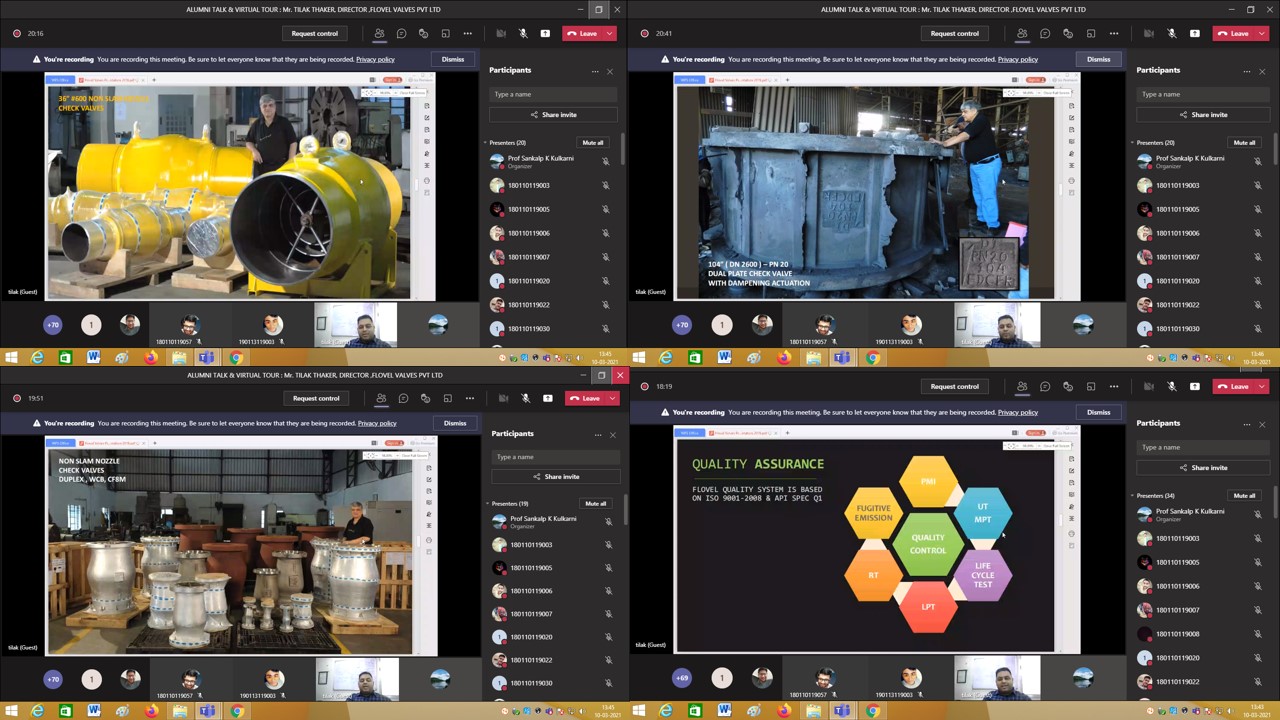Open chat icon in the 20:41 meeting toolbar
Viewport: 1280px width, 720px height.
(x=1045, y=33)
